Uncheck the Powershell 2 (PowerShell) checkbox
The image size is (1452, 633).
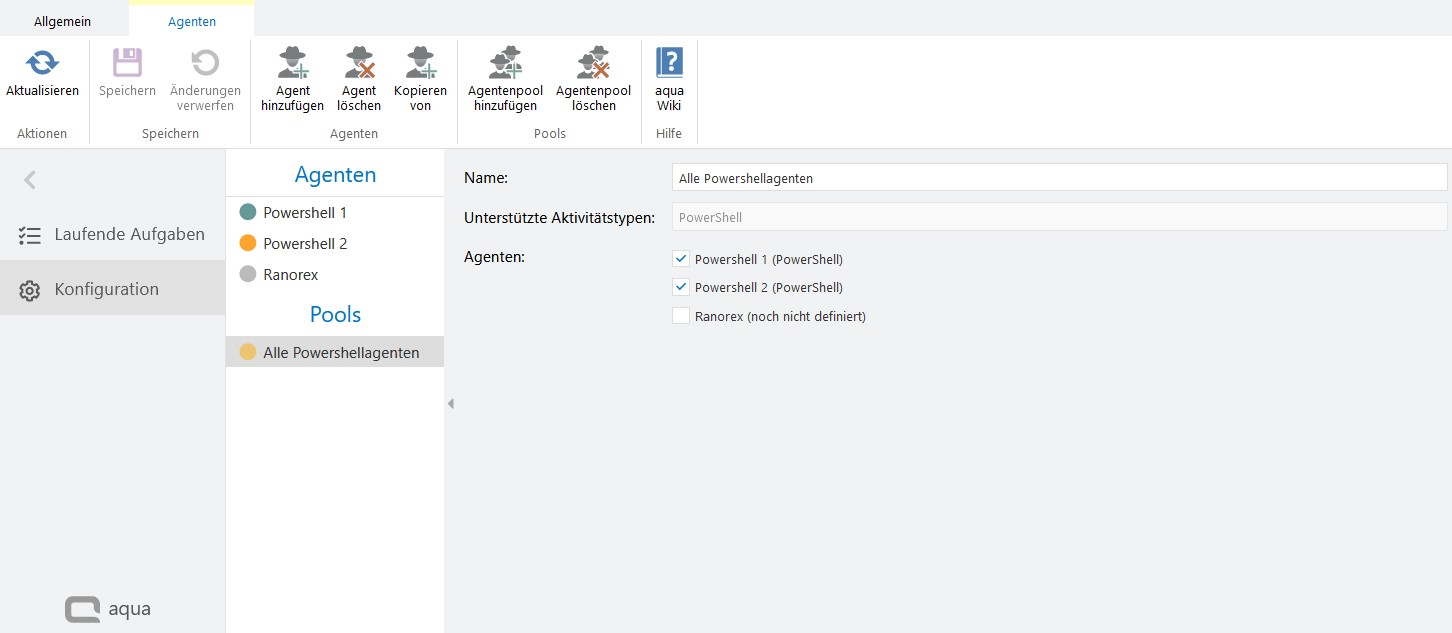pos(681,287)
